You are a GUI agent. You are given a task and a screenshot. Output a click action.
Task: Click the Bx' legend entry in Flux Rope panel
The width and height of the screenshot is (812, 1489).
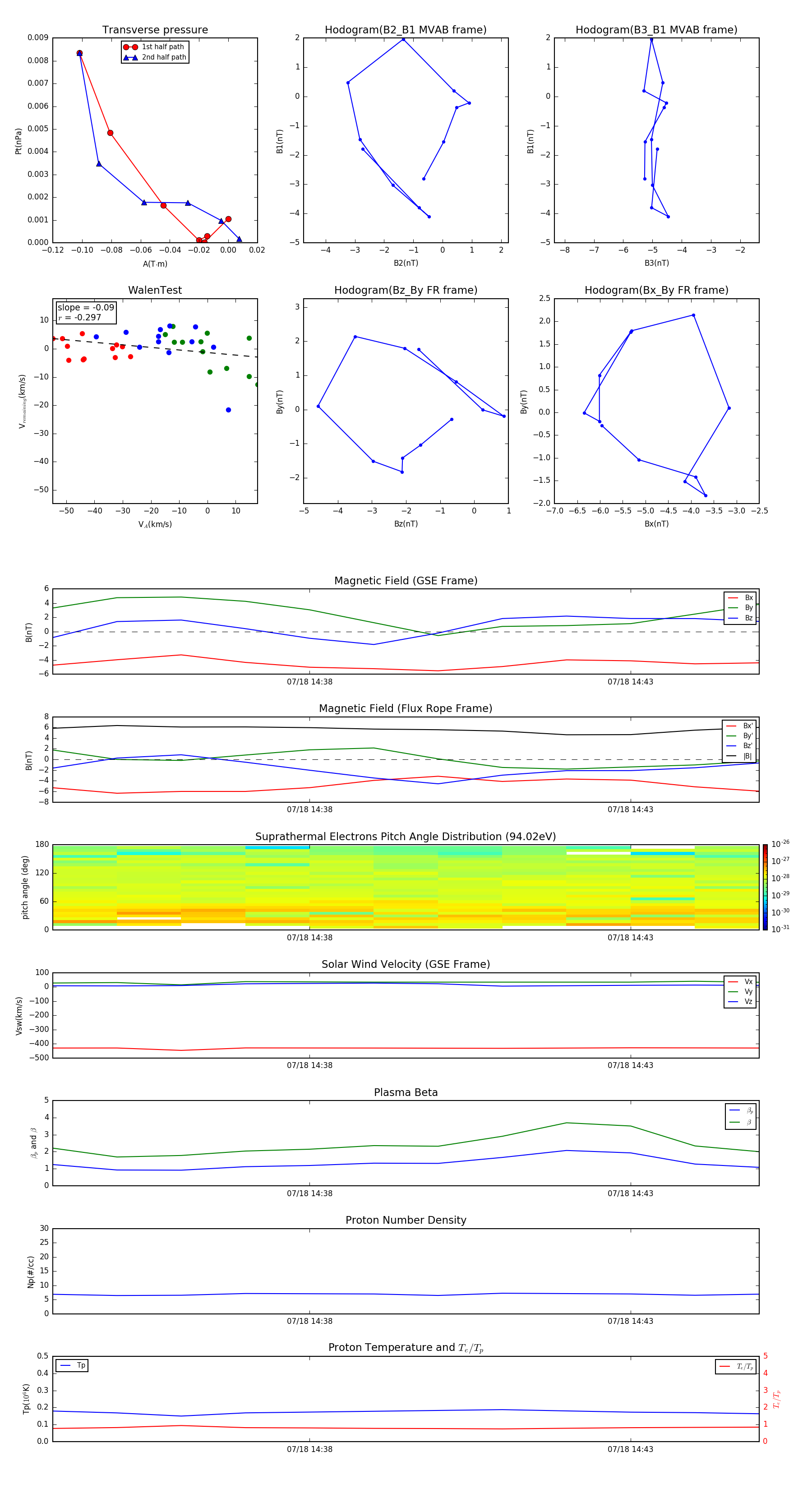739,726
